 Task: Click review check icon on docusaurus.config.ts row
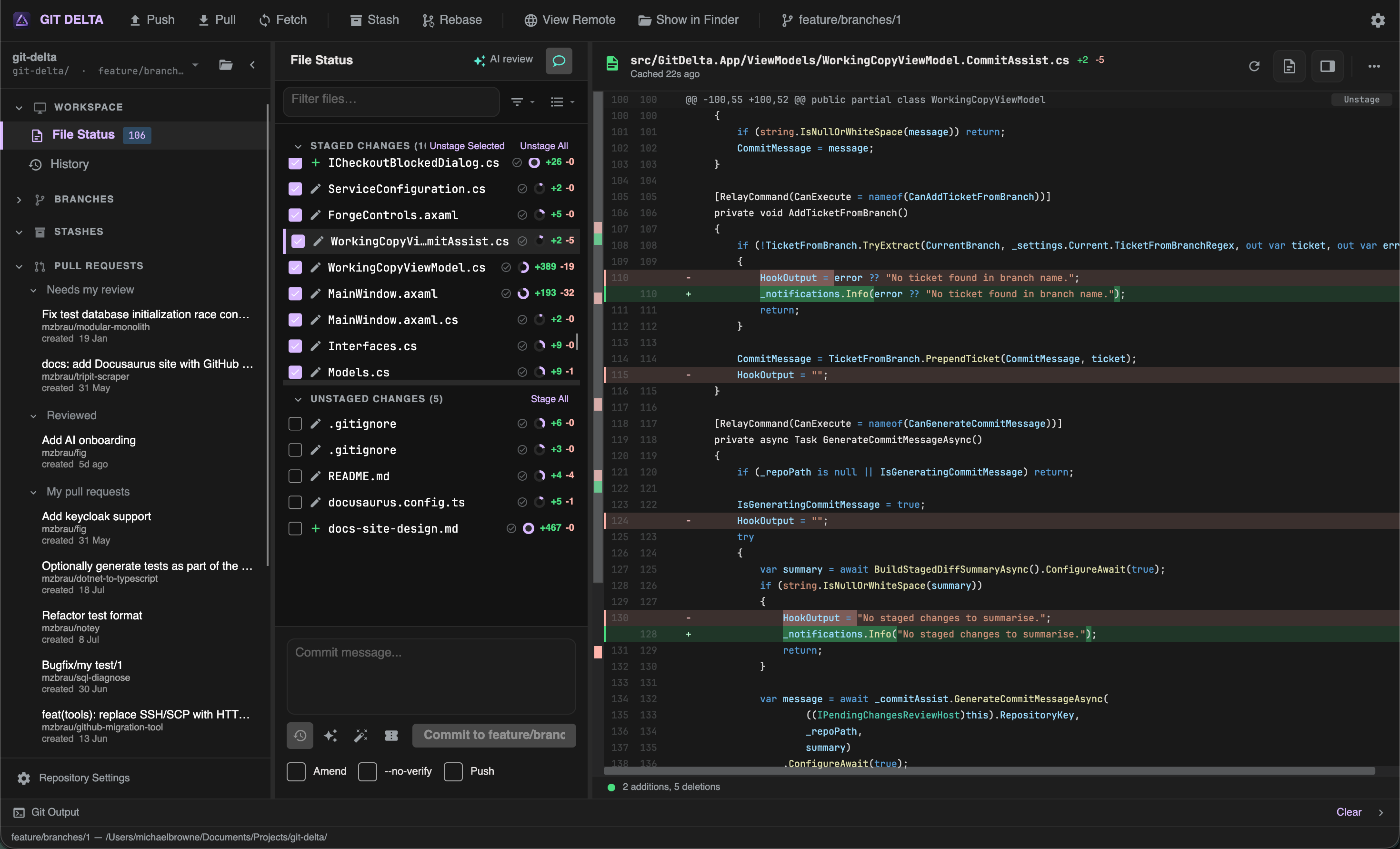(x=522, y=502)
